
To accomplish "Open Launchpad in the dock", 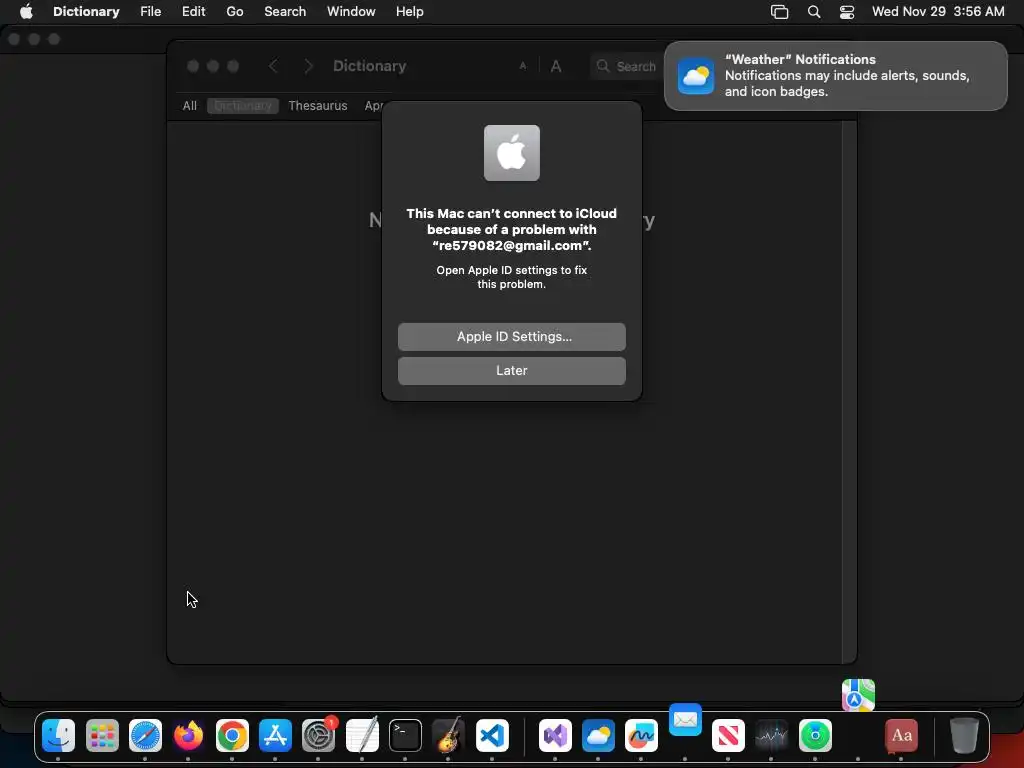I will pyautogui.click(x=102, y=735).
